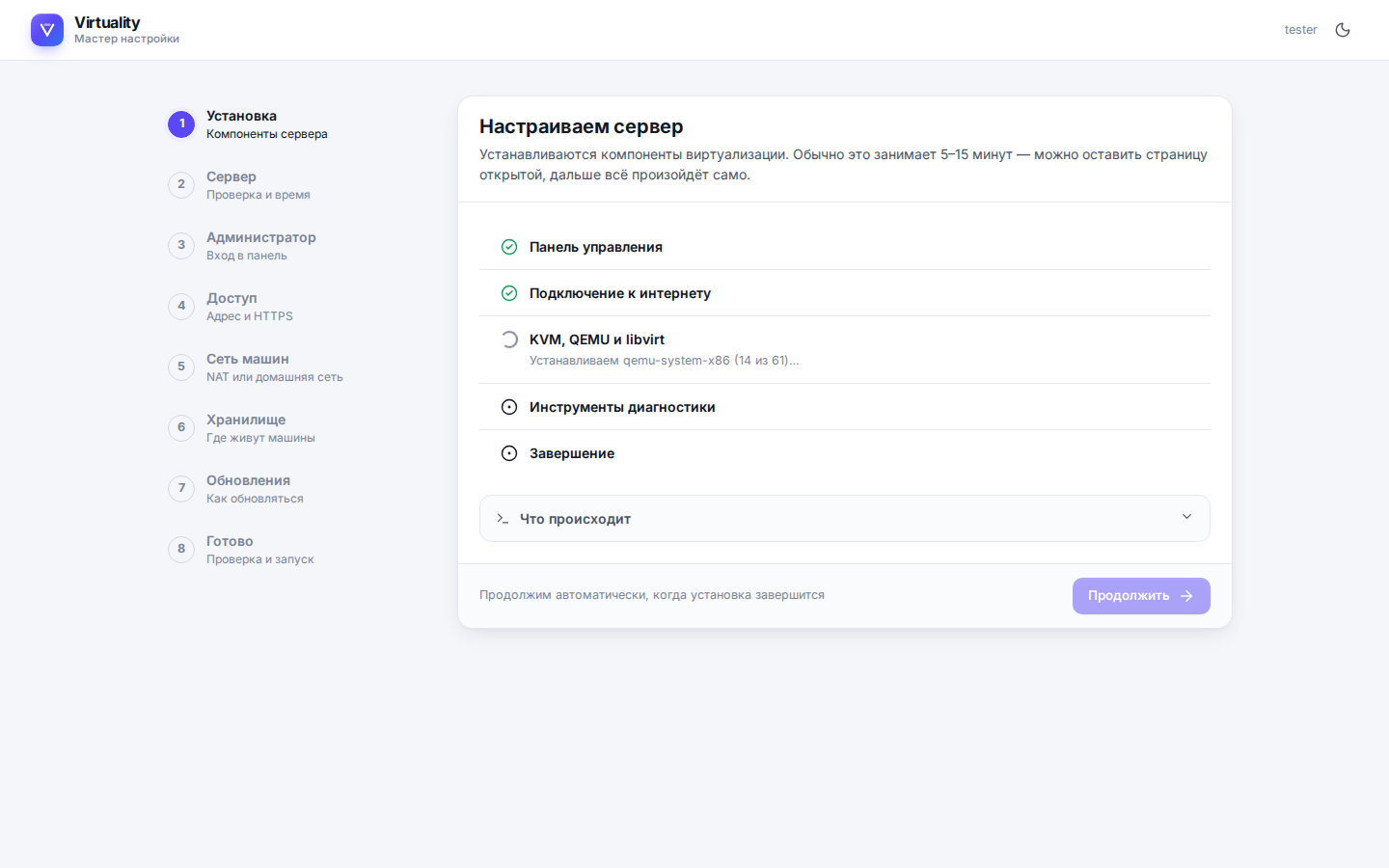Click the pending circle icon for Инструменты диагностики
Viewport: 1389px width, 868px height.
509,407
